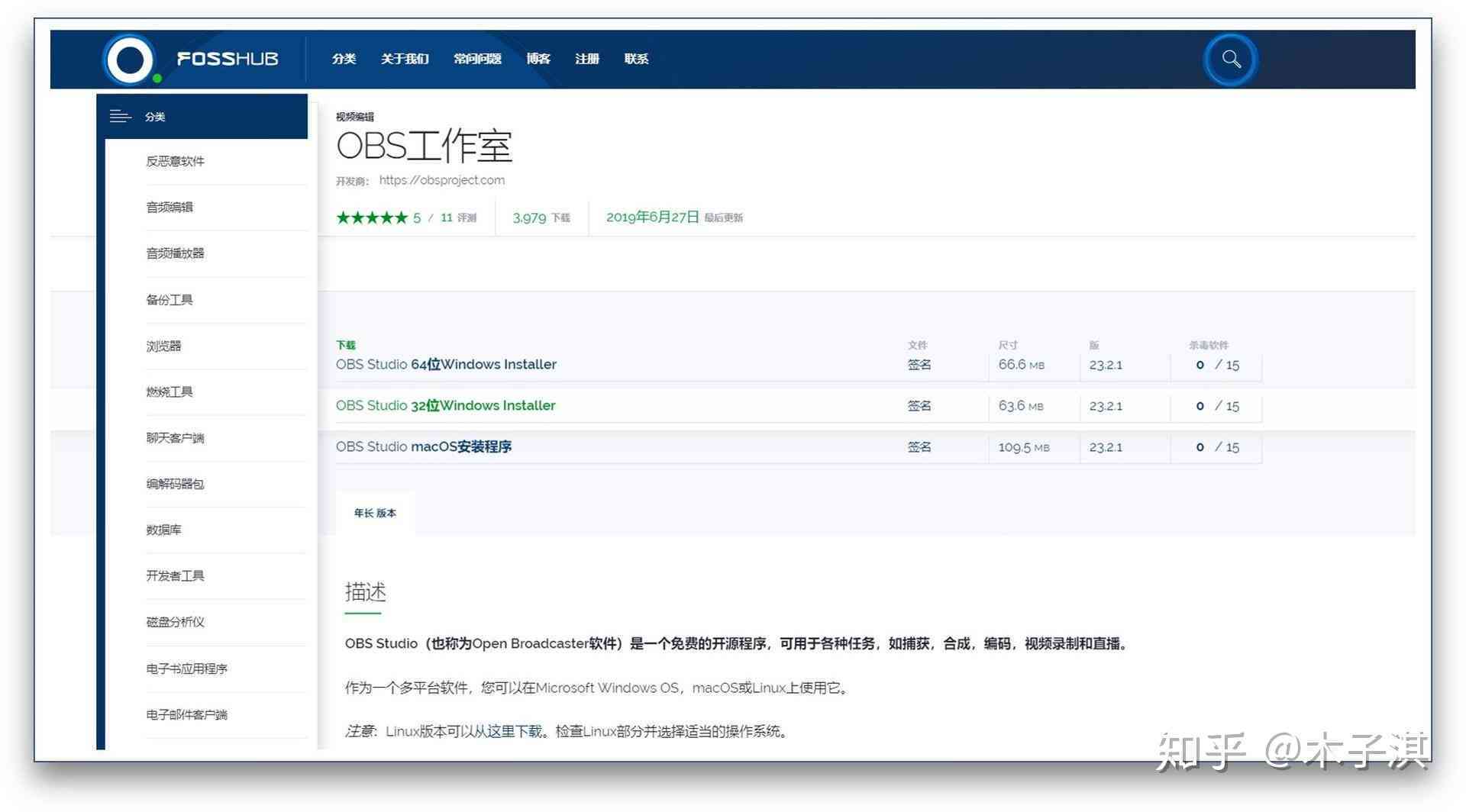
Task: Click the 109.5 MB size cell
Action: pyautogui.click(x=1024, y=447)
